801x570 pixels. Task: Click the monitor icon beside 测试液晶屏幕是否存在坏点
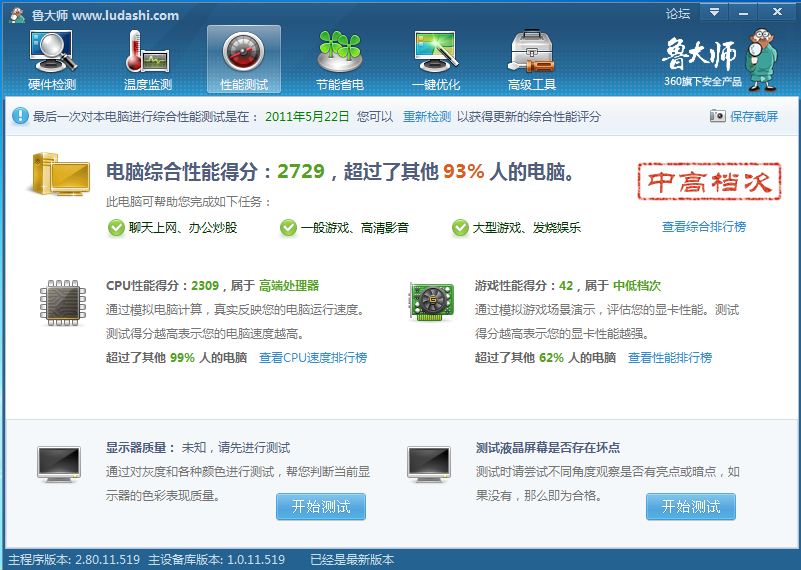coord(429,464)
